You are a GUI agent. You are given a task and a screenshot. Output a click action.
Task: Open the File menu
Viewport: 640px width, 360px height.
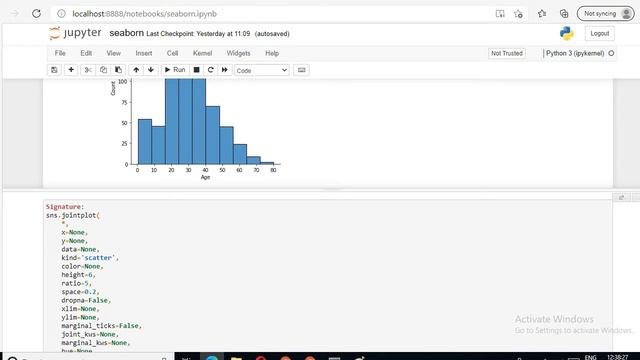(x=60, y=53)
